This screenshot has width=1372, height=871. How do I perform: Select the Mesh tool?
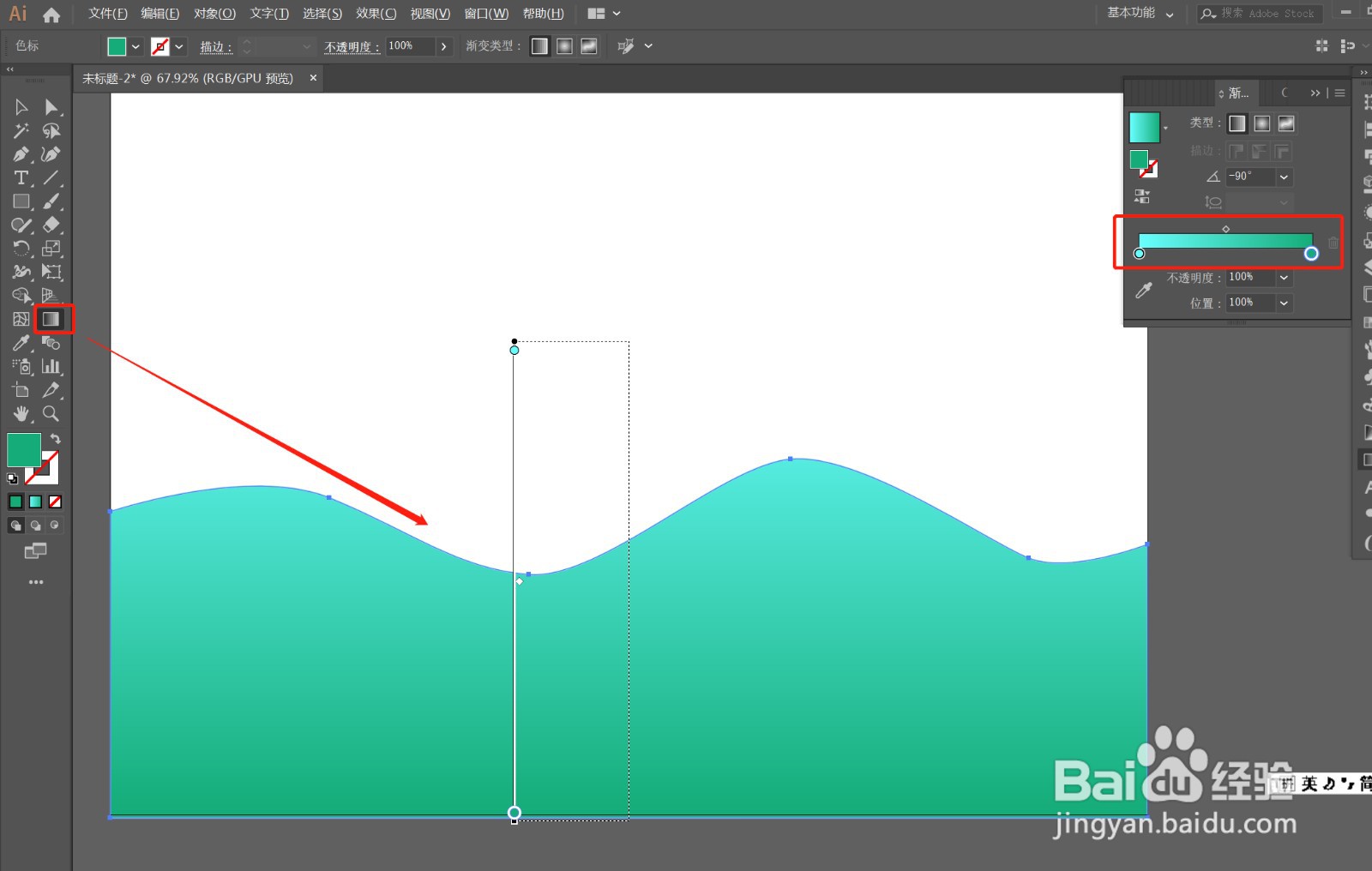point(21,319)
